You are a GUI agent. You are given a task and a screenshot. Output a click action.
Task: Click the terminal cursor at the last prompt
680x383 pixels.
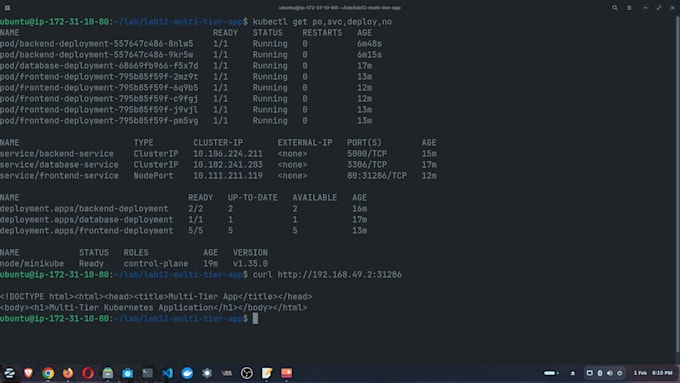pos(255,318)
